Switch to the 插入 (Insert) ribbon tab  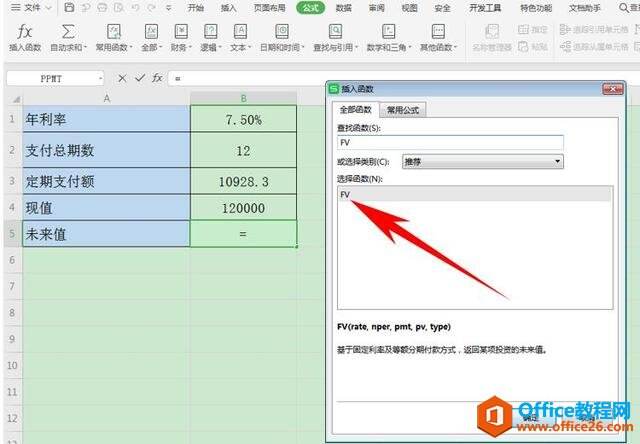pos(228,7)
